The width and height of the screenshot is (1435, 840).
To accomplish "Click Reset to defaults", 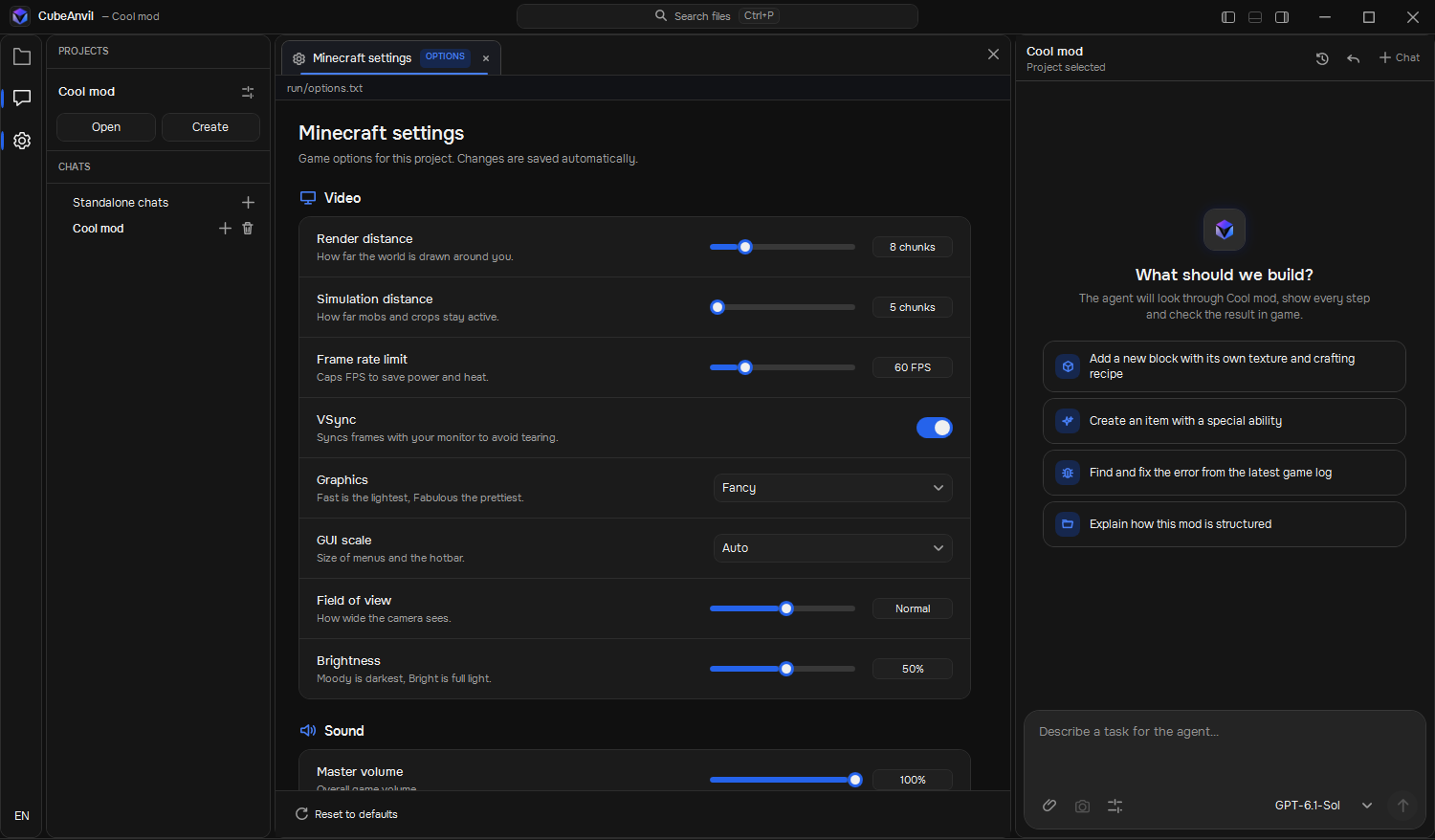I will 346,814.
